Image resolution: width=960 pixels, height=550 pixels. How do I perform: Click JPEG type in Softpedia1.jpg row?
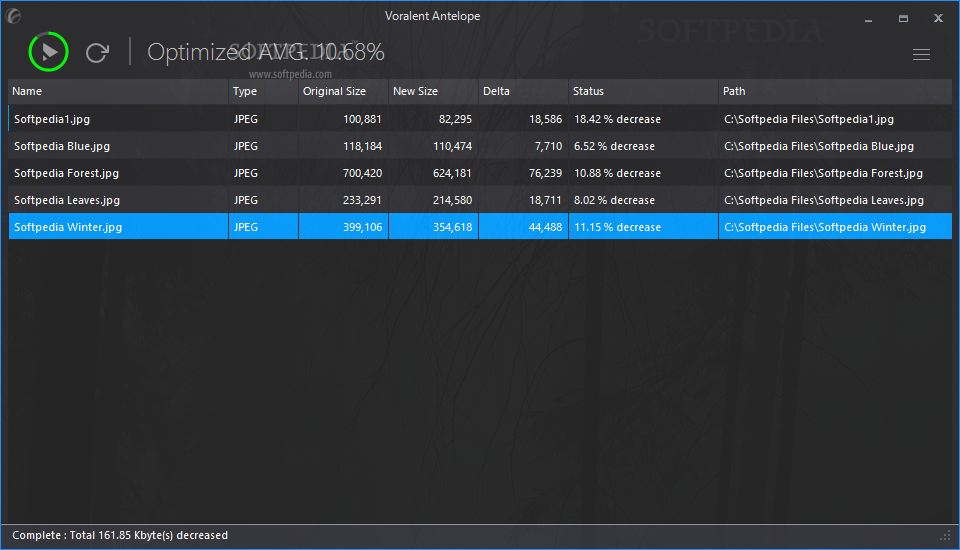click(x=246, y=119)
